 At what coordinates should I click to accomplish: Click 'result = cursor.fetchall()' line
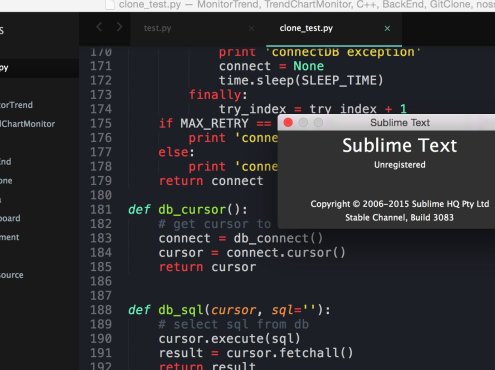256,353
